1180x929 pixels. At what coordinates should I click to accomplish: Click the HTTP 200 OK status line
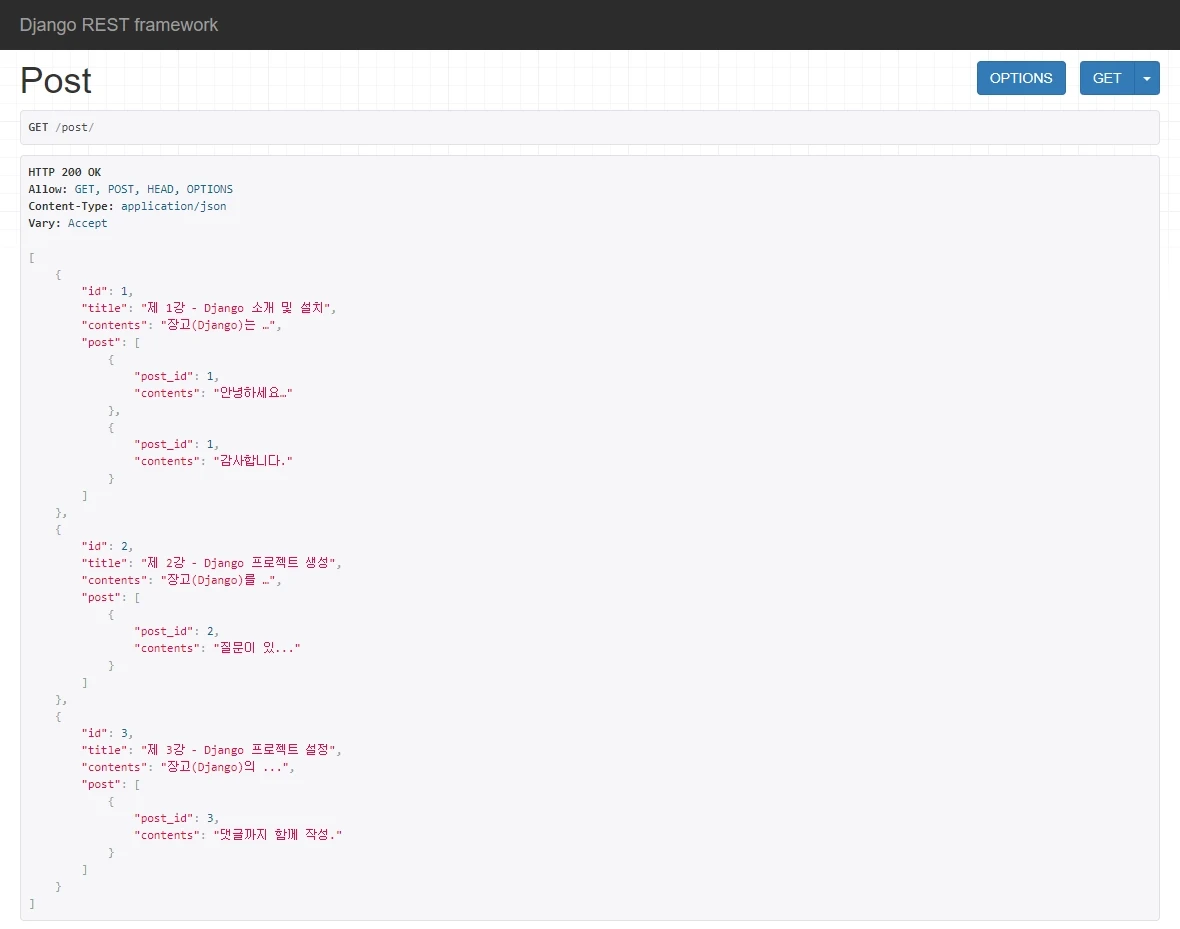coord(64,172)
